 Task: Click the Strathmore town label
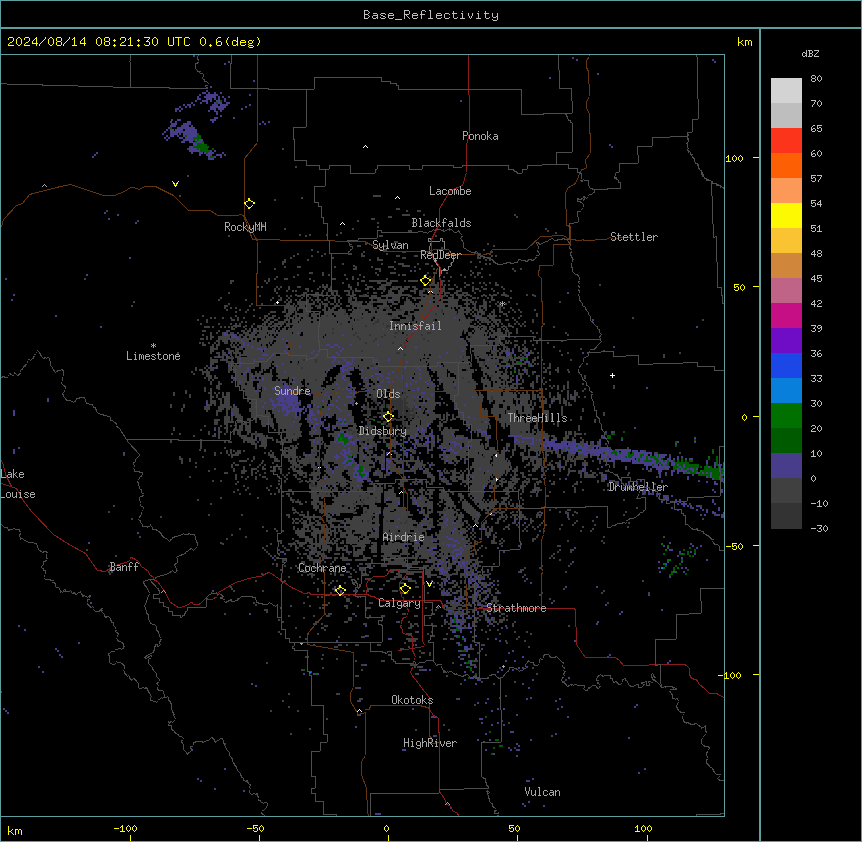click(516, 608)
